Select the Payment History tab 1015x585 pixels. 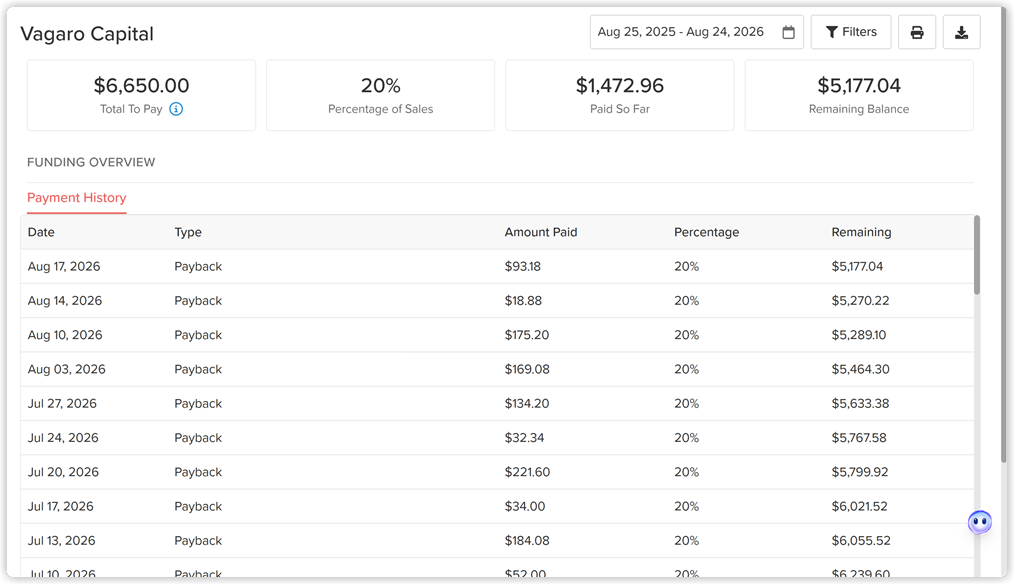[x=76, y=198]
